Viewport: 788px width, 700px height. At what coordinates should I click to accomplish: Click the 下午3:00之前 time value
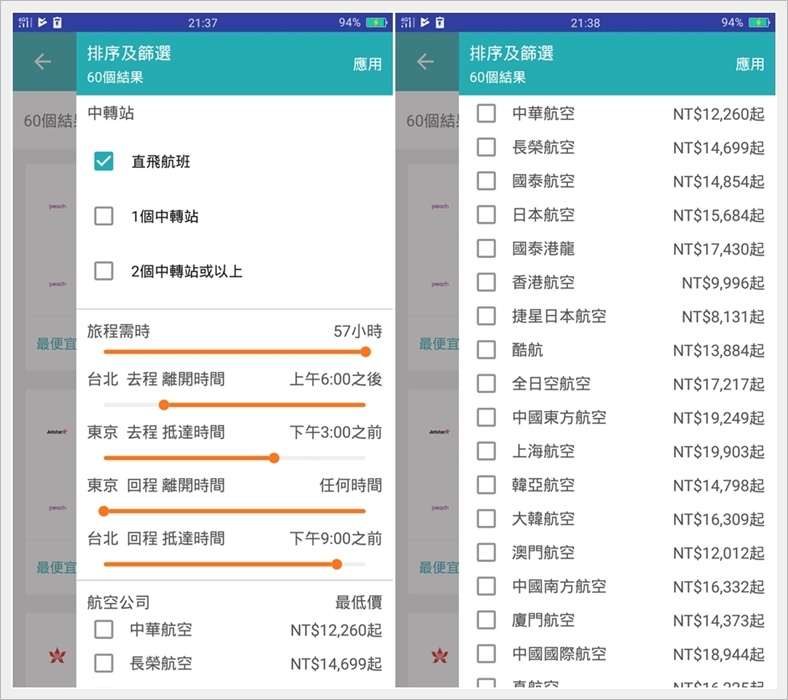point(336,432)
